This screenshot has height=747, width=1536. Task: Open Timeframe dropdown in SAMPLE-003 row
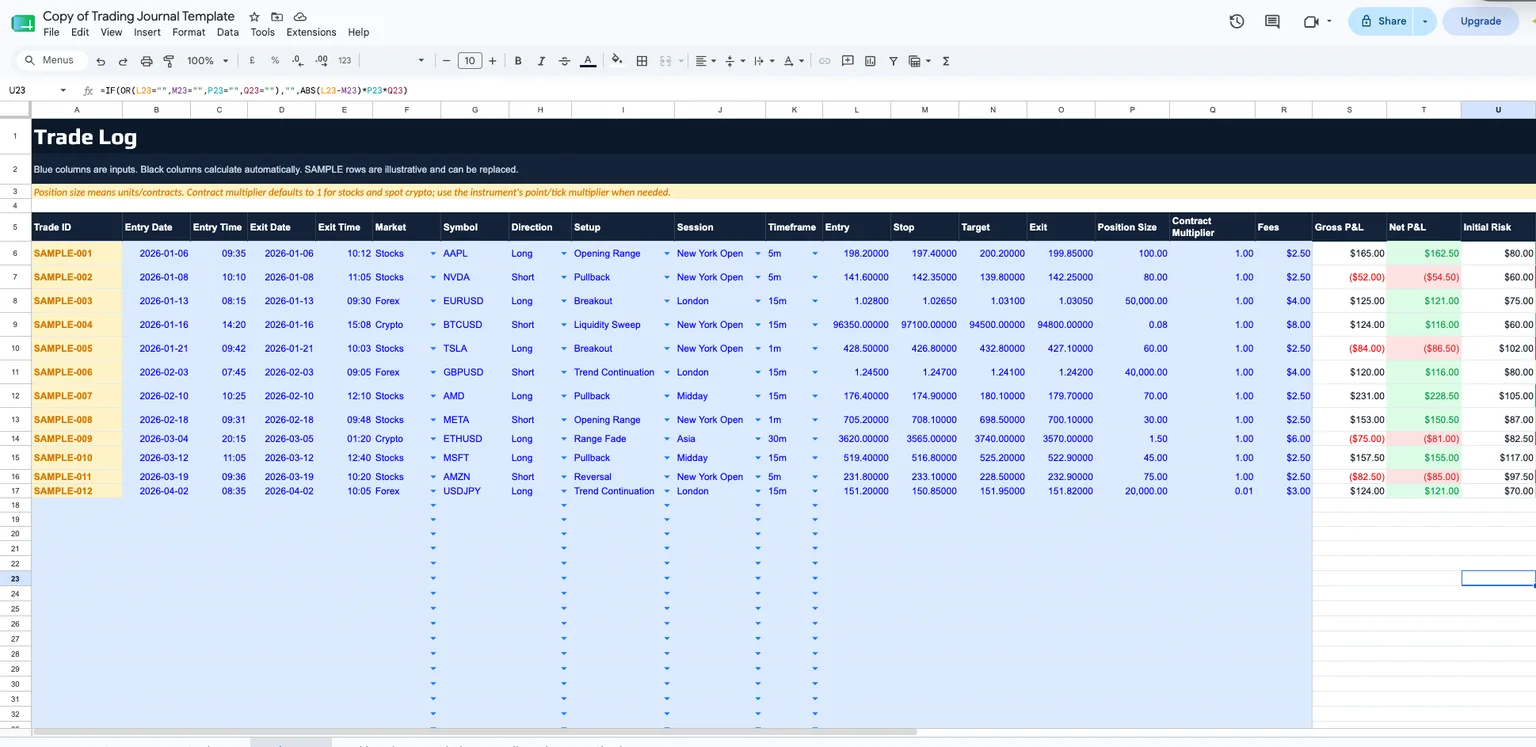pos(815,301)
